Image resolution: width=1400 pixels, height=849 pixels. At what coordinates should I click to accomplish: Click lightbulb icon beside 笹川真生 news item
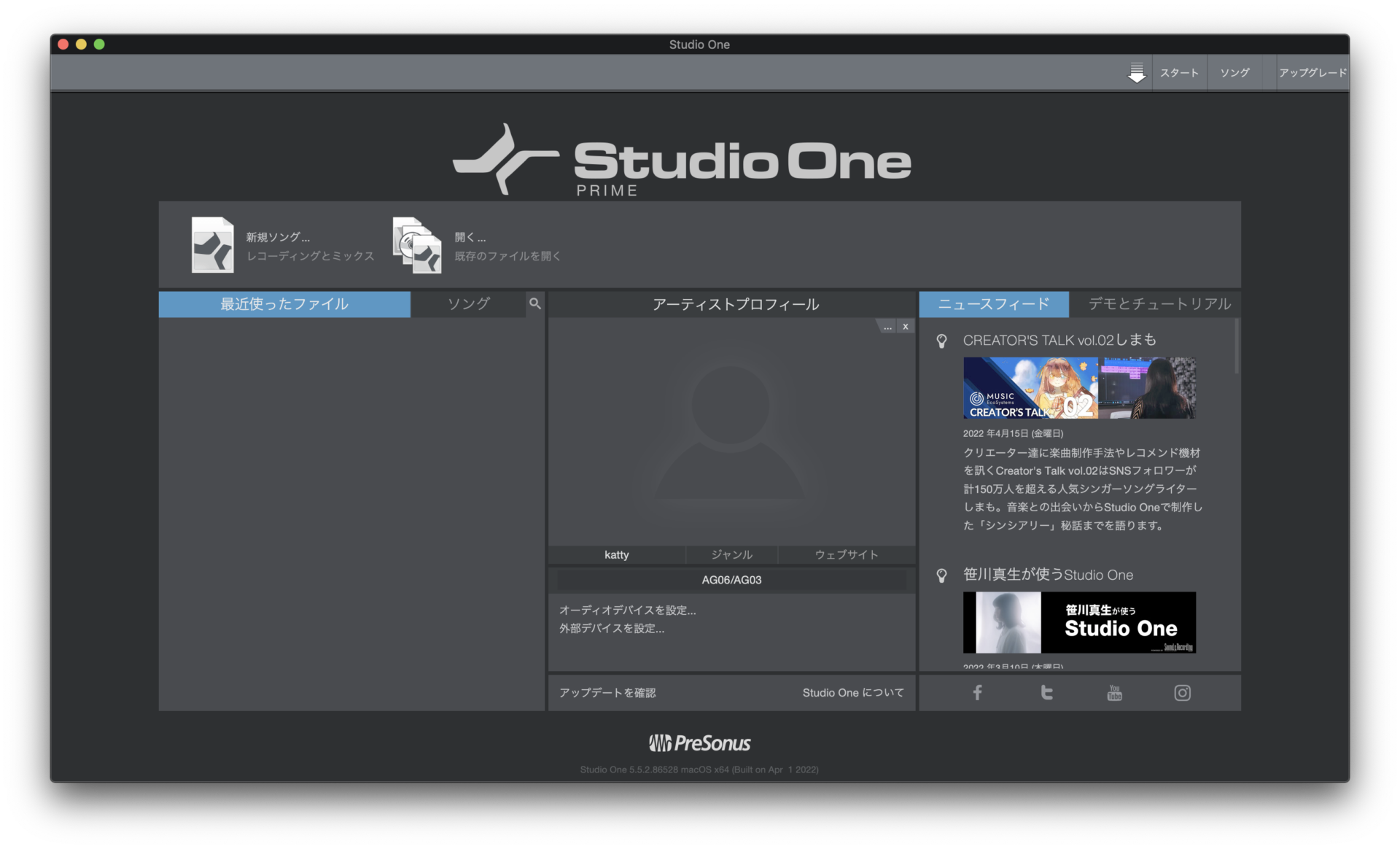pyautogui.click(x=941, y=575)
